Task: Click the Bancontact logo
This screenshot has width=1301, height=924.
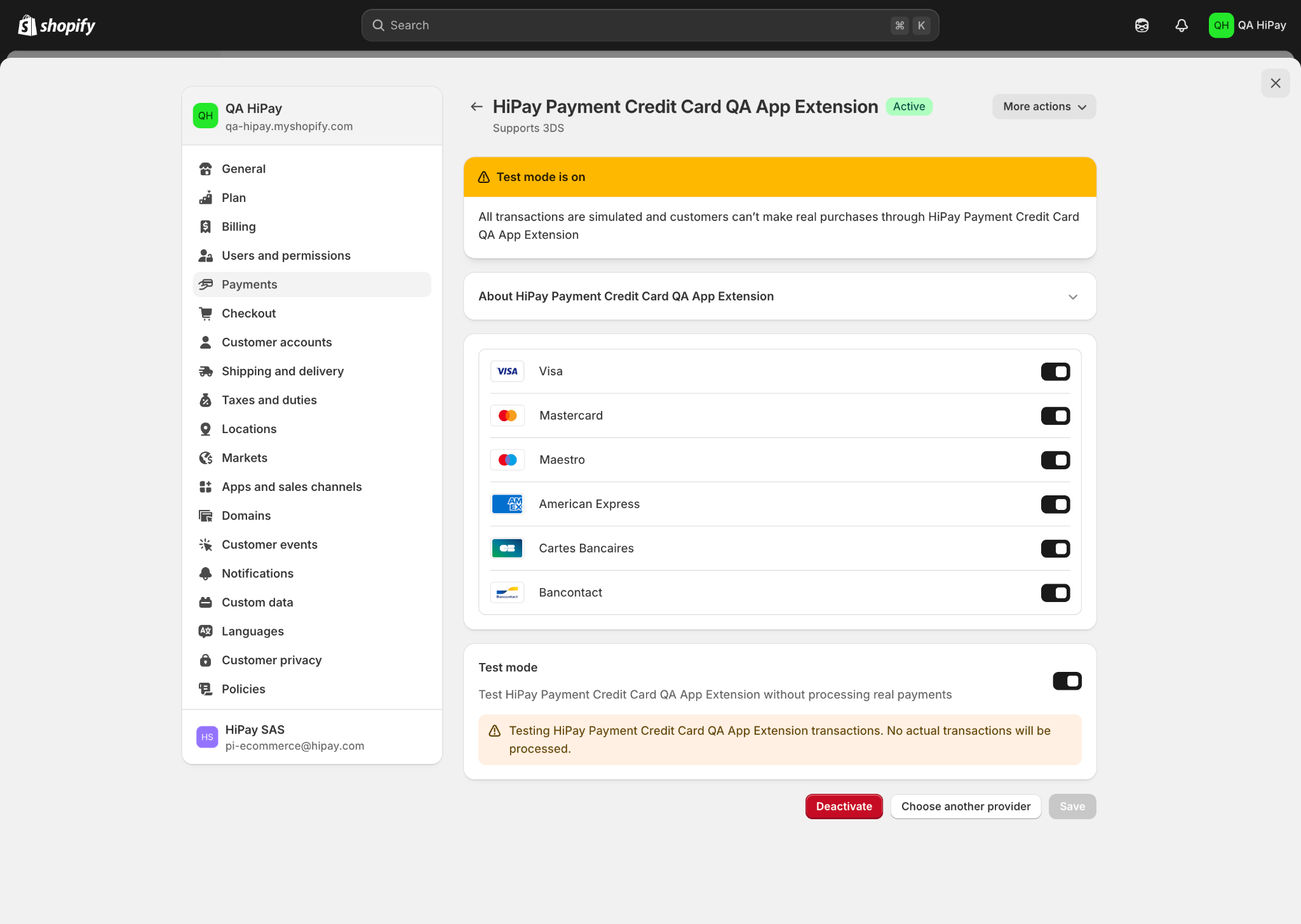Action: [507, 593]
